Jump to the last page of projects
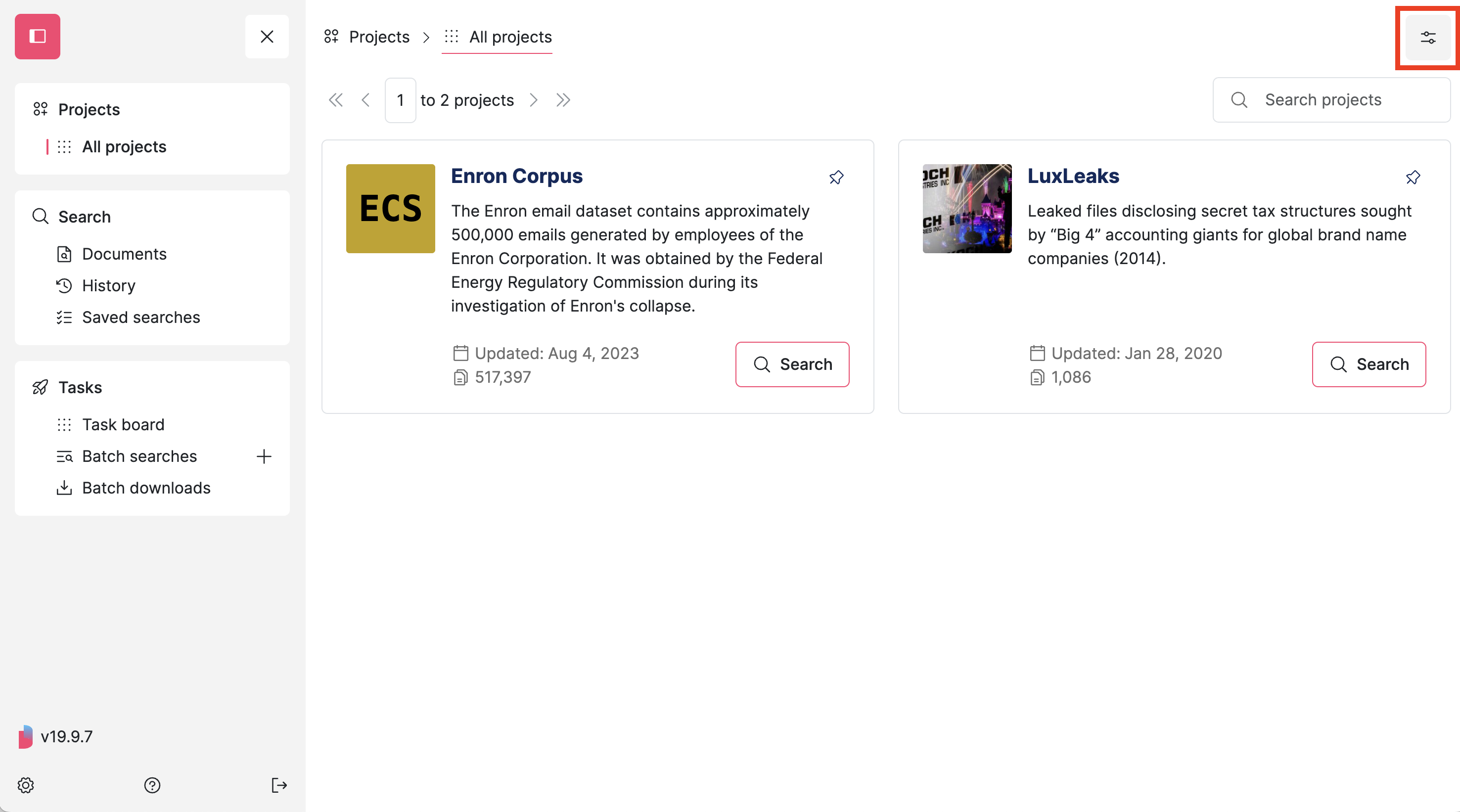 pos(563,100)
